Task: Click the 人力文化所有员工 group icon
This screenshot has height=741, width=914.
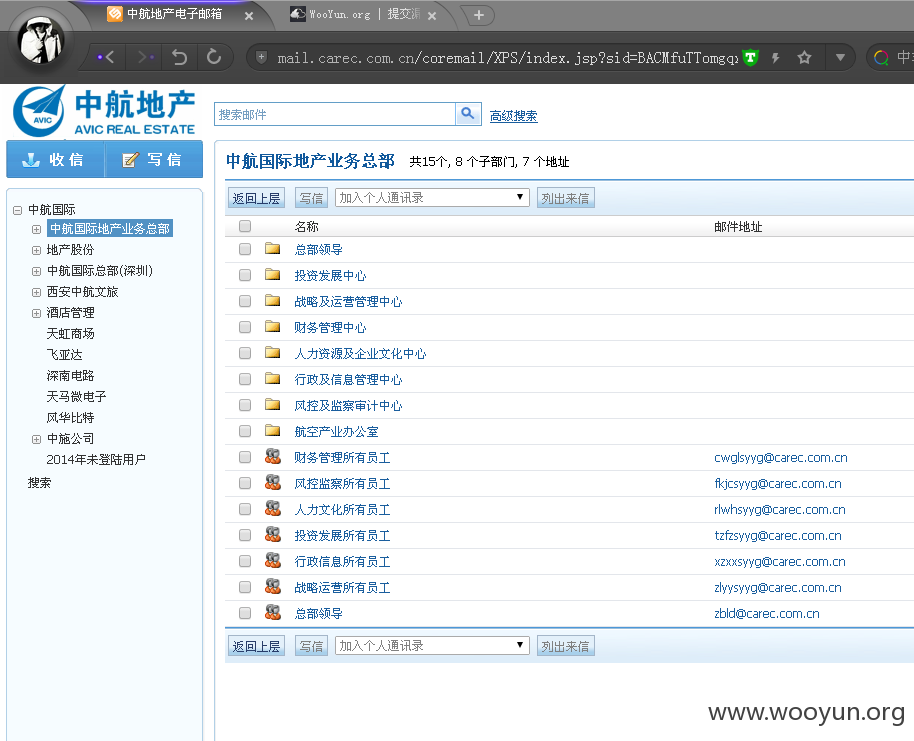Action: pyautogui.click(x=272, y=508)
